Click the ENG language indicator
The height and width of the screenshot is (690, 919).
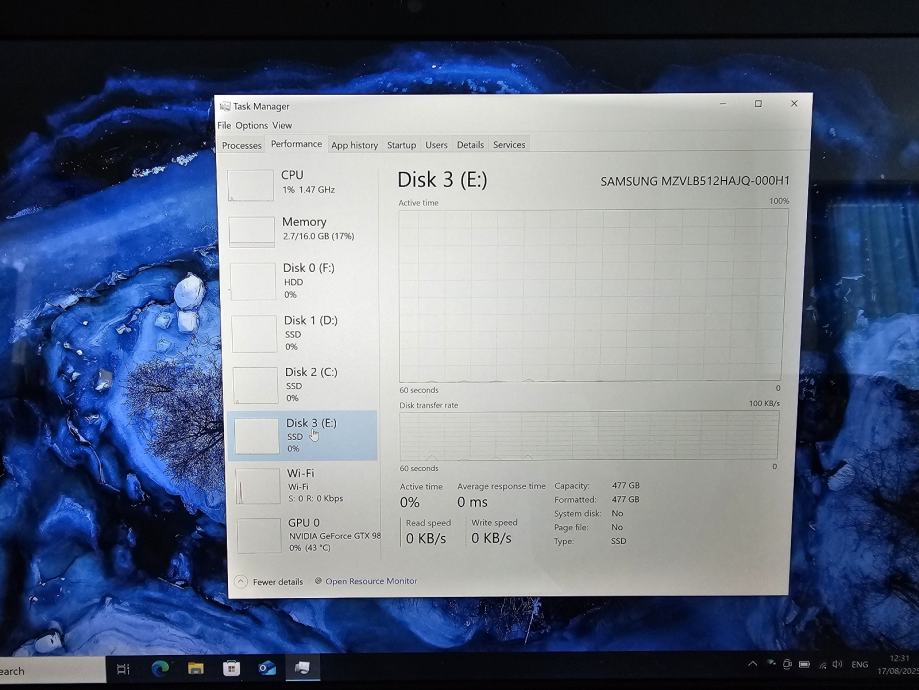point(860,664)
